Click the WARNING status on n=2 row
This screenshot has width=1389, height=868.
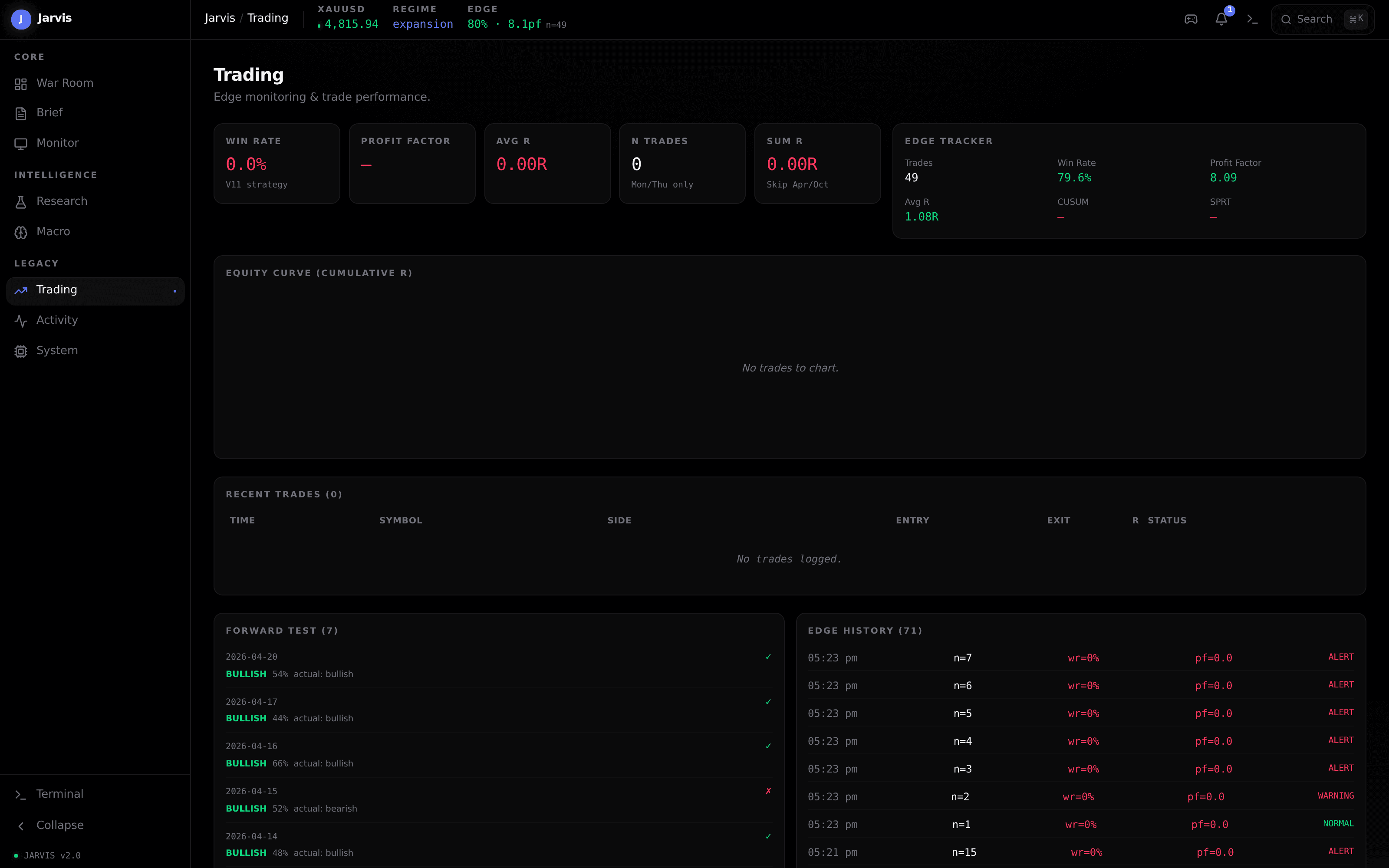click(x=1336, y=796)
